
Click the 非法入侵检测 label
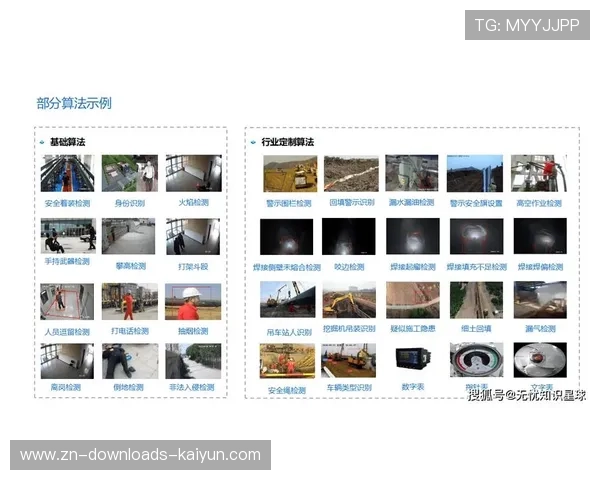[x=192, y=387]
